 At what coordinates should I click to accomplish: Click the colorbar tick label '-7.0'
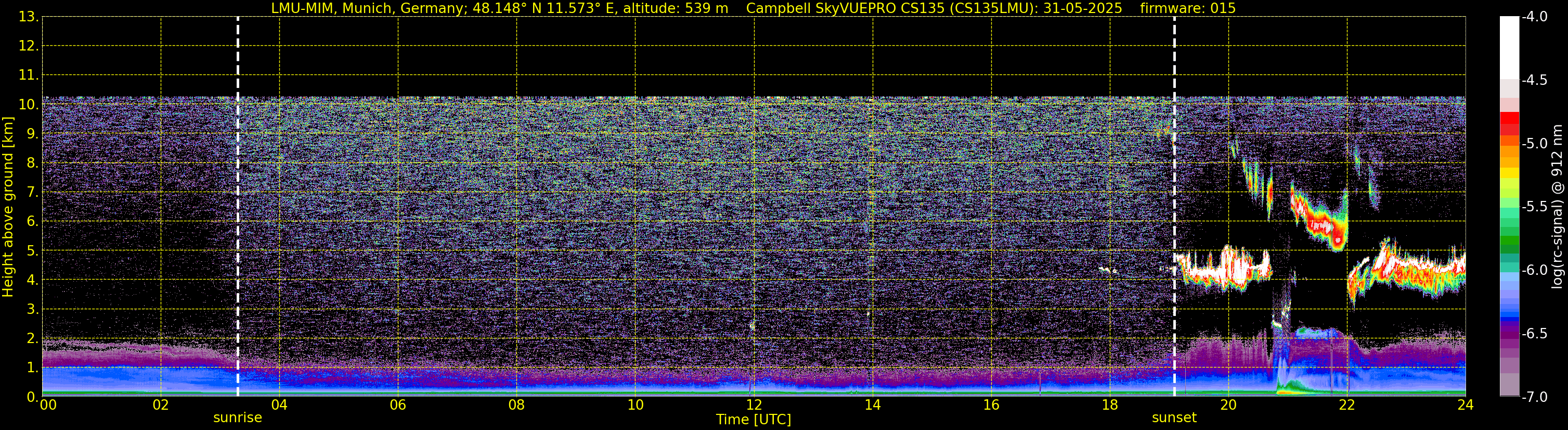coord(1534,397)
